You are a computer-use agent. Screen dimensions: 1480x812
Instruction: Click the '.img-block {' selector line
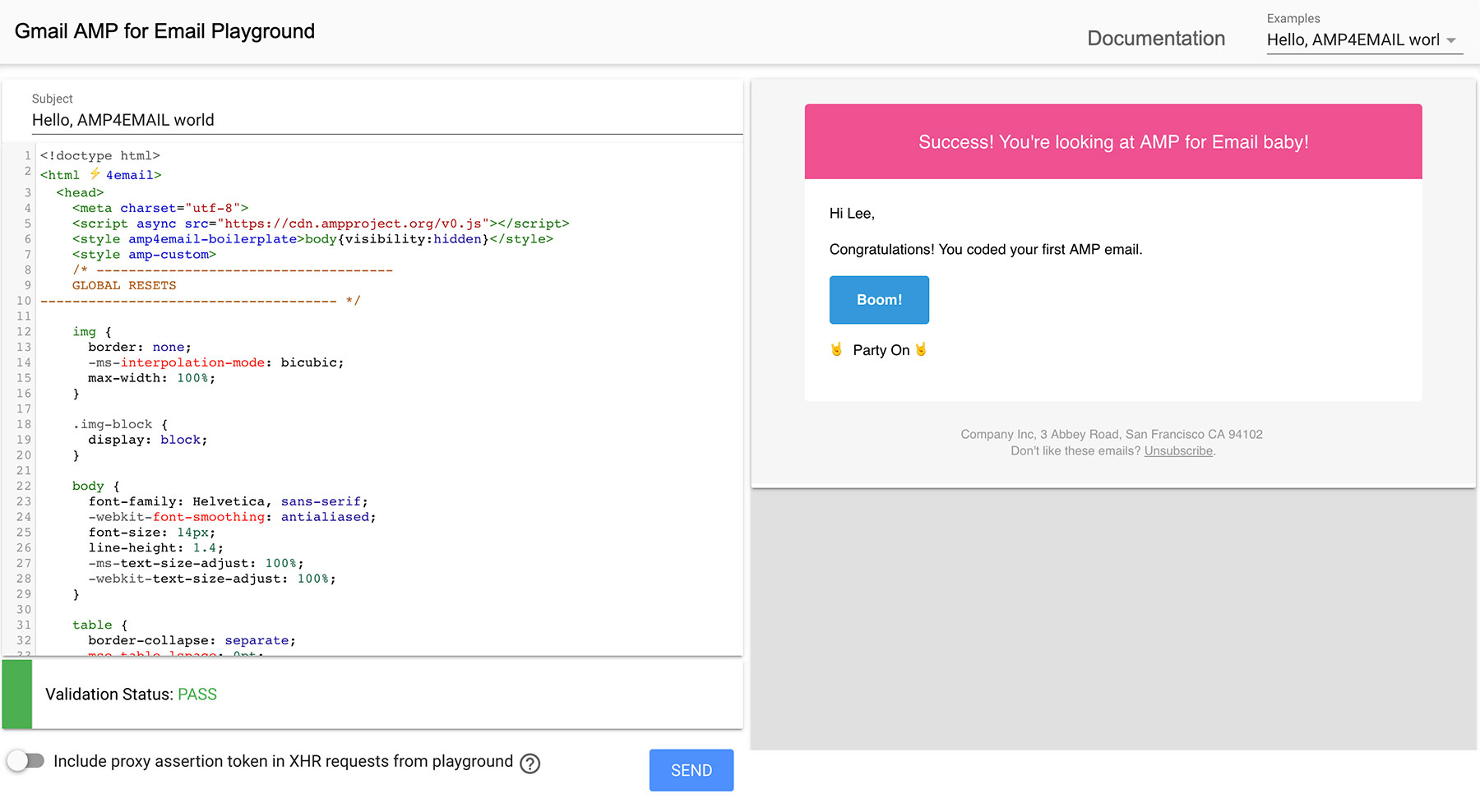[x=120, y=424]
